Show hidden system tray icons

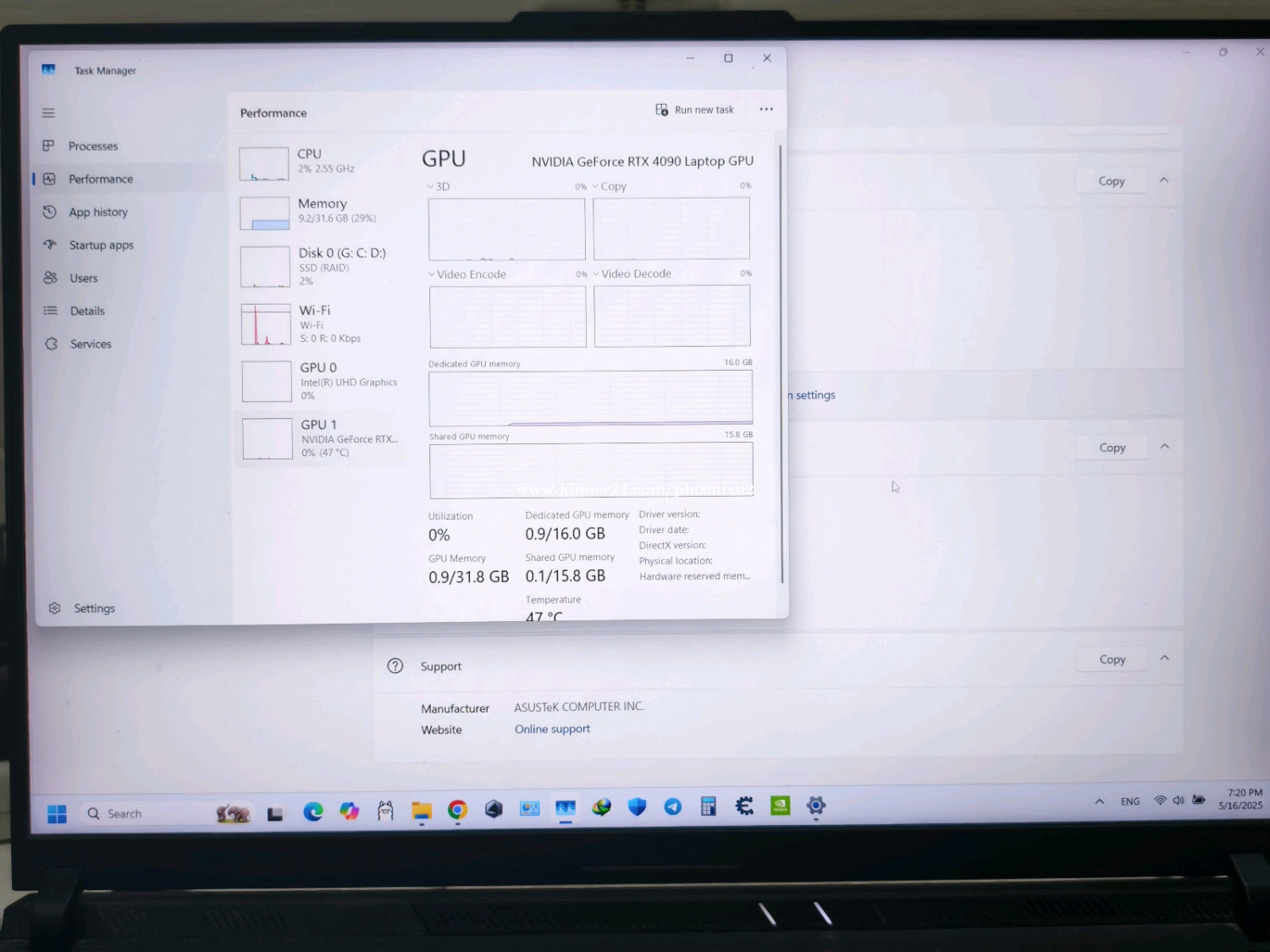pos(1099,801)
